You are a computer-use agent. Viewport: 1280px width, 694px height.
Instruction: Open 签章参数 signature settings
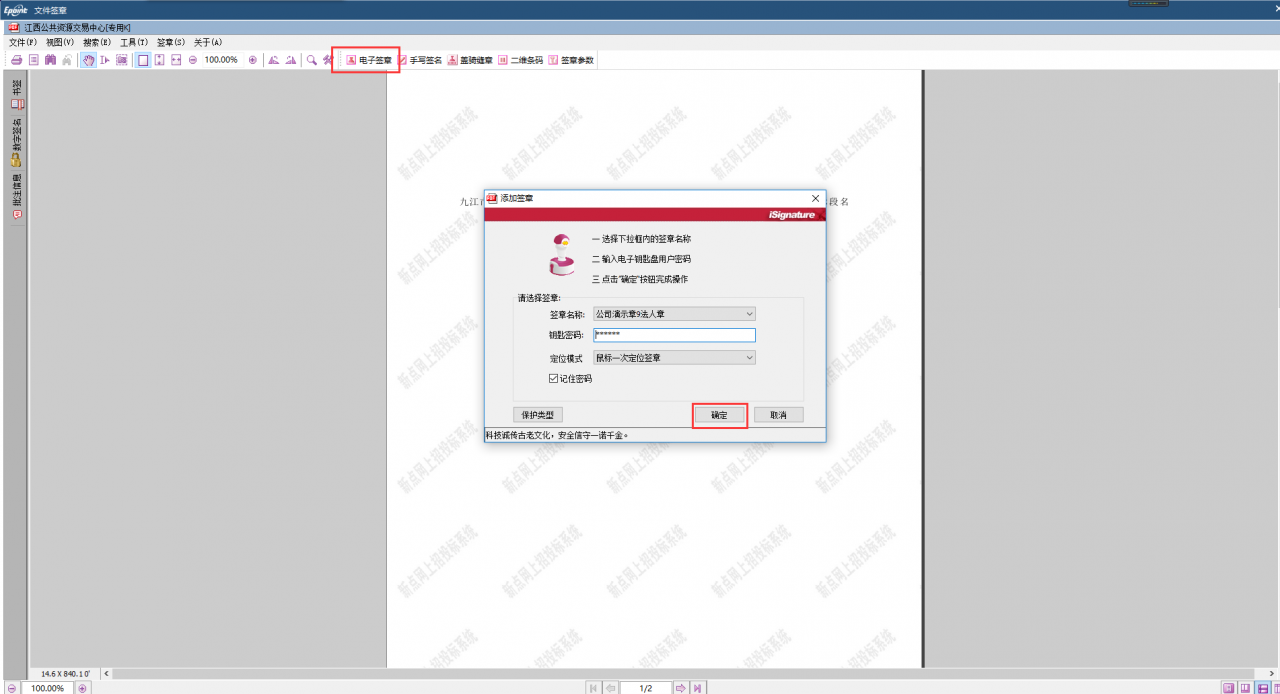[571, 60]
